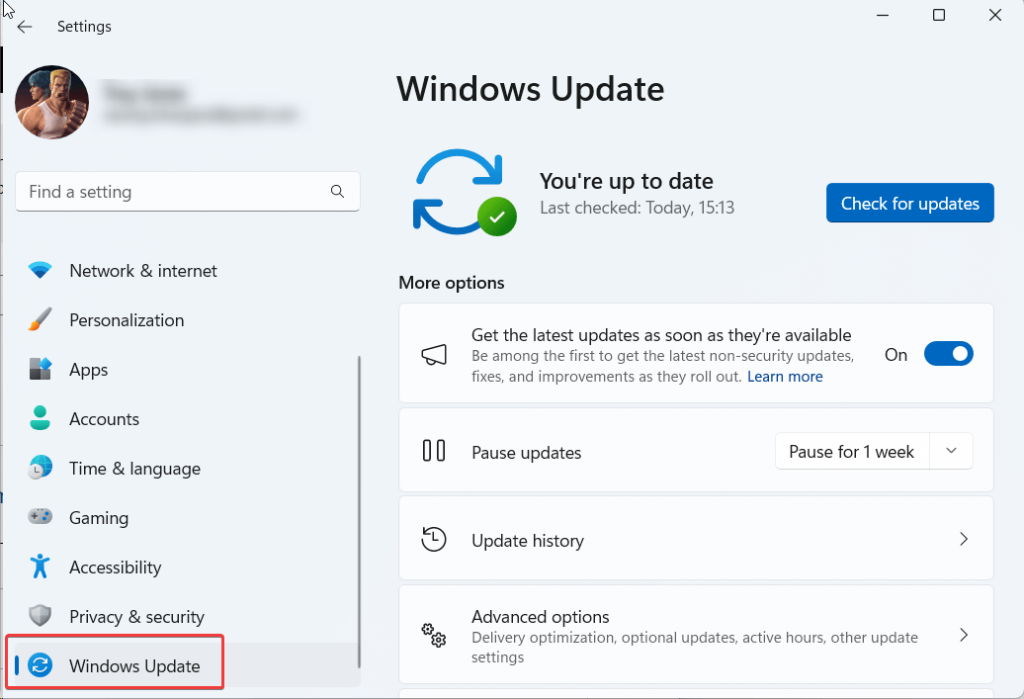
Task: Open Update history chevron
Action: click(x=963, y=540)
